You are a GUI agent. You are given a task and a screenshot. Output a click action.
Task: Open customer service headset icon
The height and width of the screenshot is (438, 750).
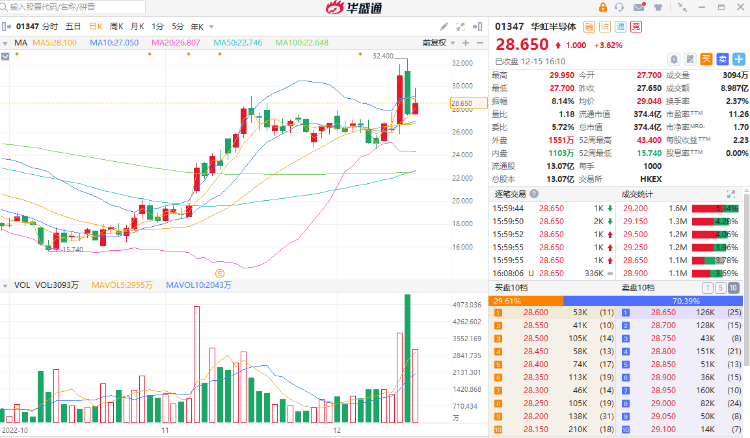[x=619, y=7]
